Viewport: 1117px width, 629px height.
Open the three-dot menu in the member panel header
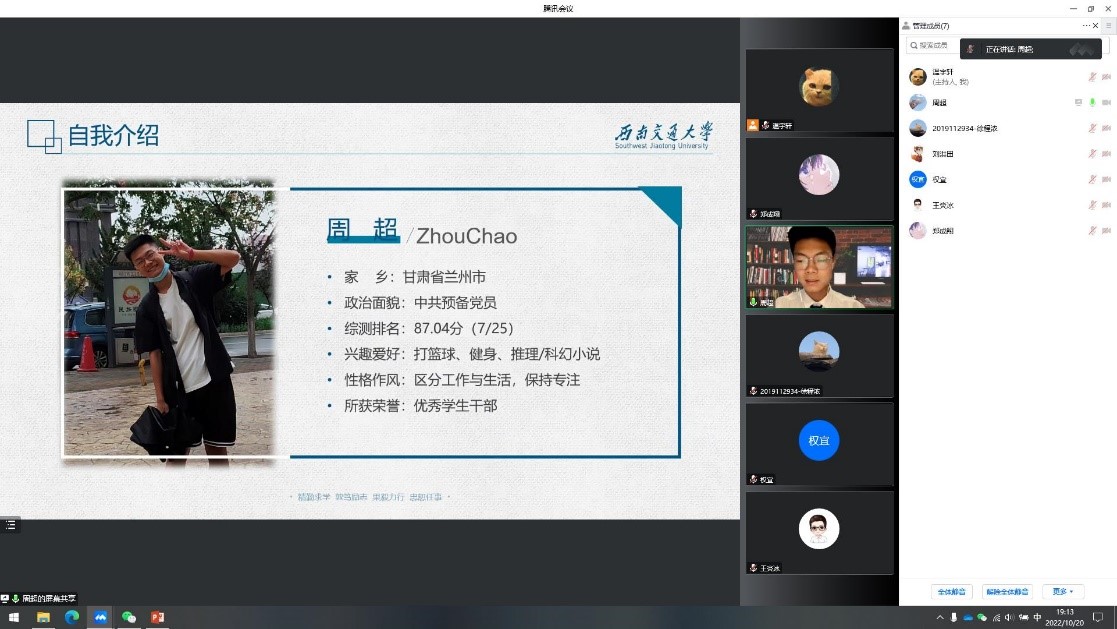tap(1086, 25)
